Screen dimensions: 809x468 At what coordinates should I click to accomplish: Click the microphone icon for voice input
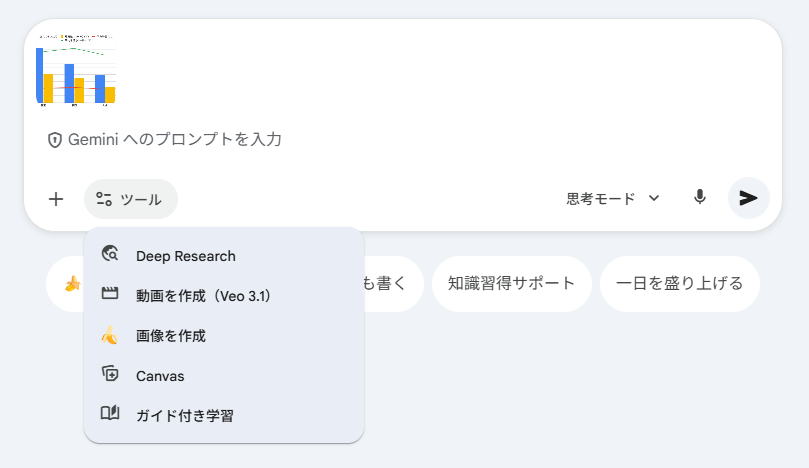[x=700, y=198]
